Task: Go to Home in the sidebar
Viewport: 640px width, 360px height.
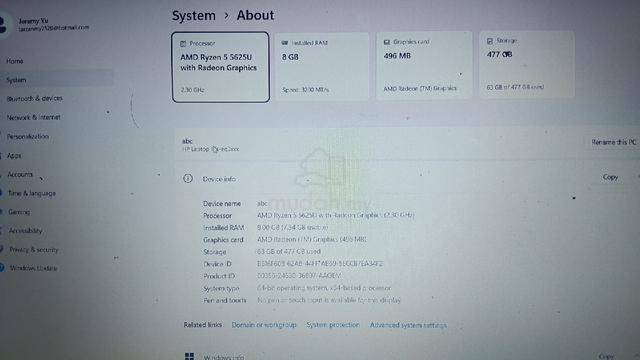Action: [15, 61]
